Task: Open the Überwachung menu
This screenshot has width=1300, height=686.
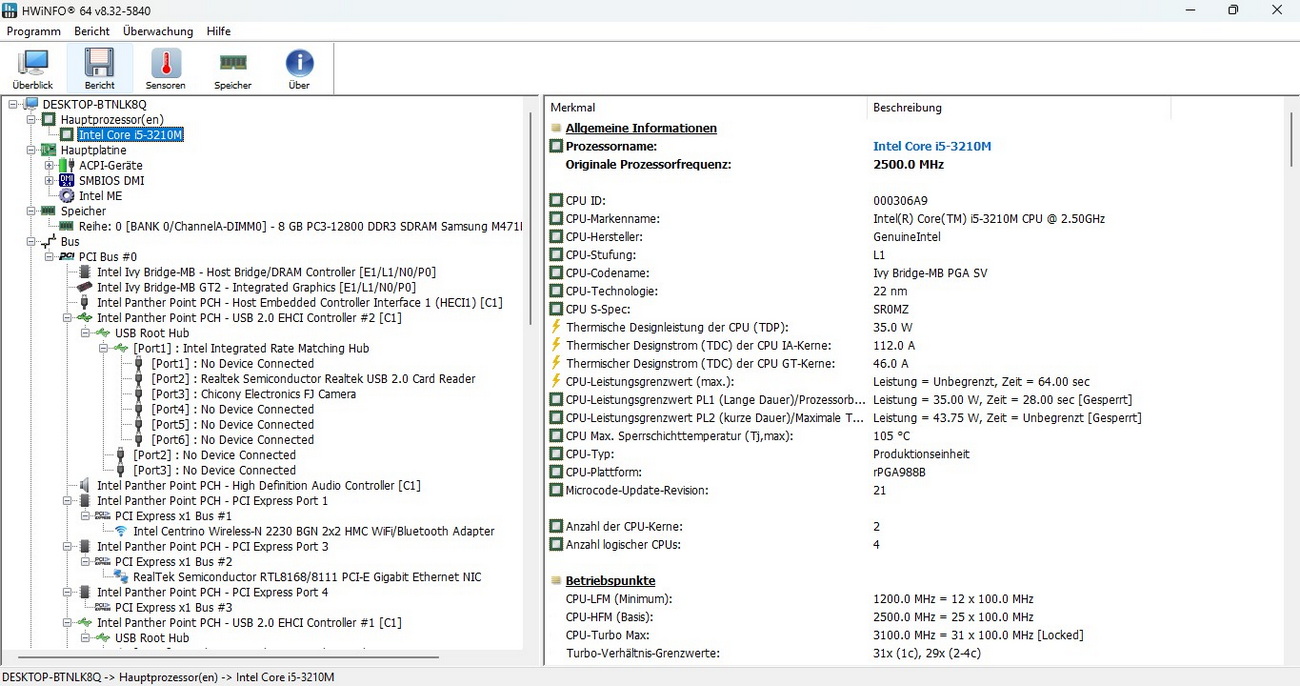Action: pos(157,31)
